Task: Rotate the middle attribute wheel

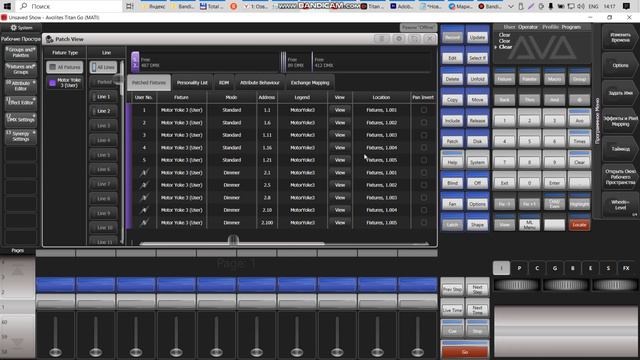Action: (x=566, y=285)
